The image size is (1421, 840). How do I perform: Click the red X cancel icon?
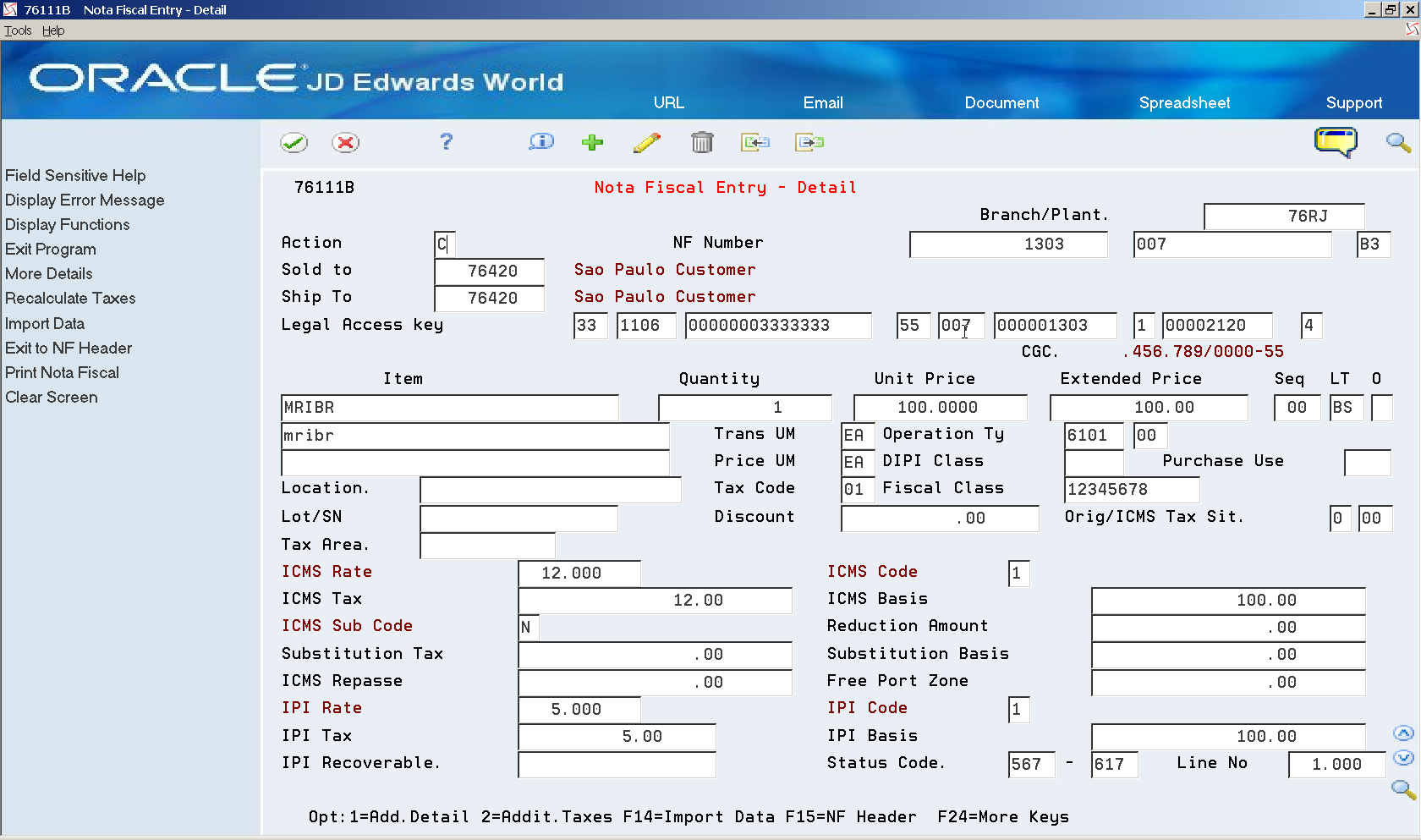click(345, 142)
